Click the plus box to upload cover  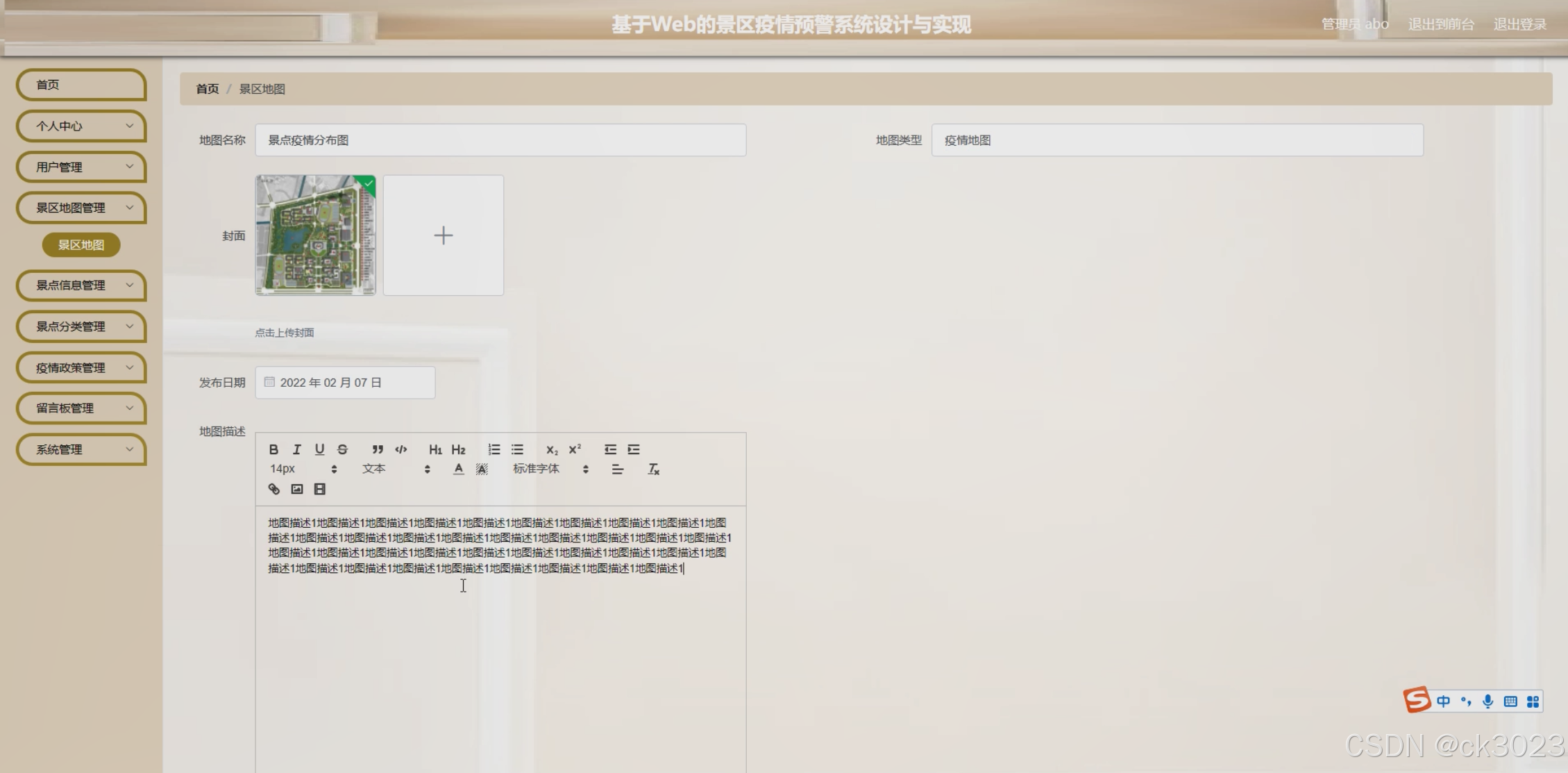click(444, 235)
